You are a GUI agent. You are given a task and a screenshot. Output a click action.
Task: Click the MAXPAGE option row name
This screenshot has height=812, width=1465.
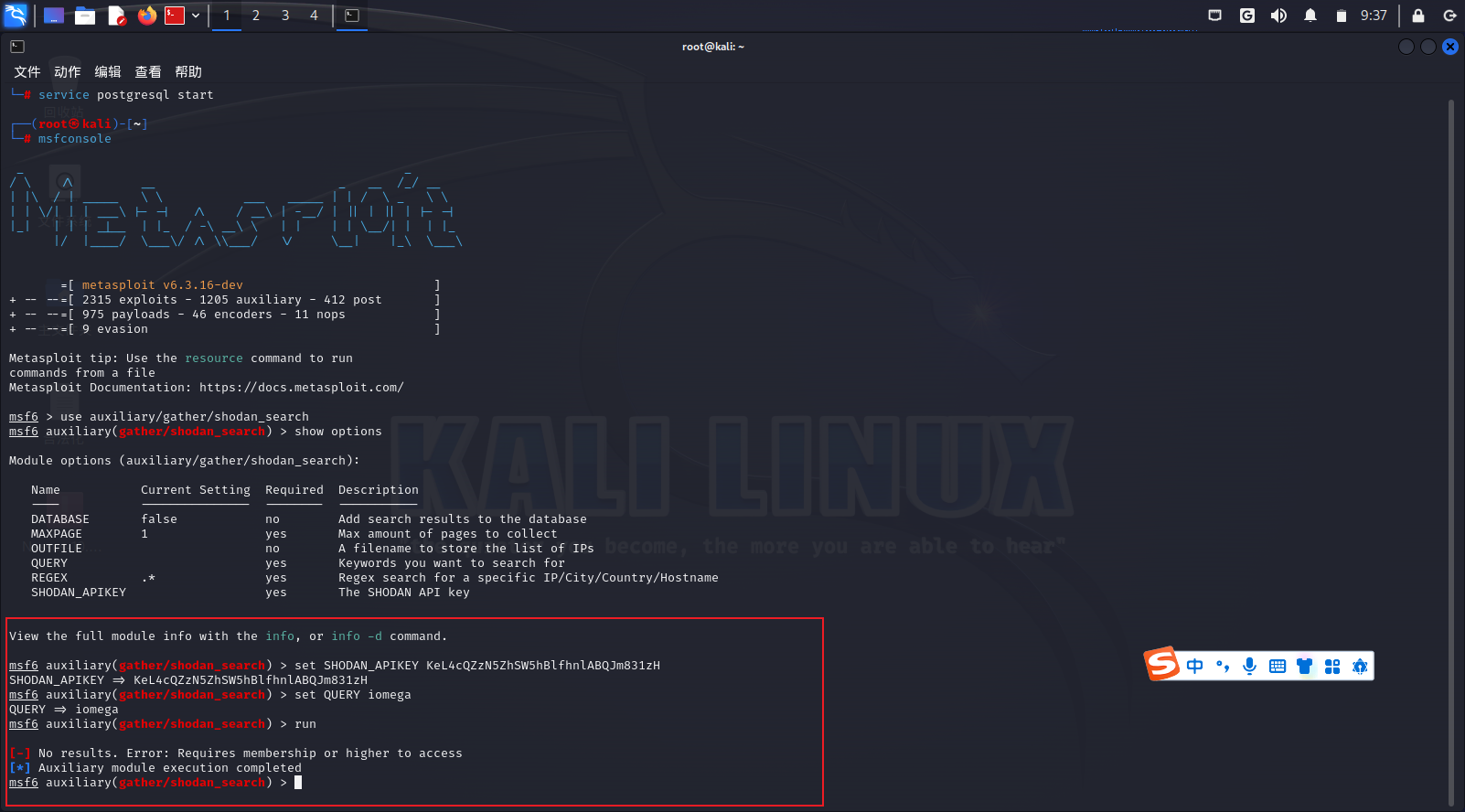(x=57, y=534)
